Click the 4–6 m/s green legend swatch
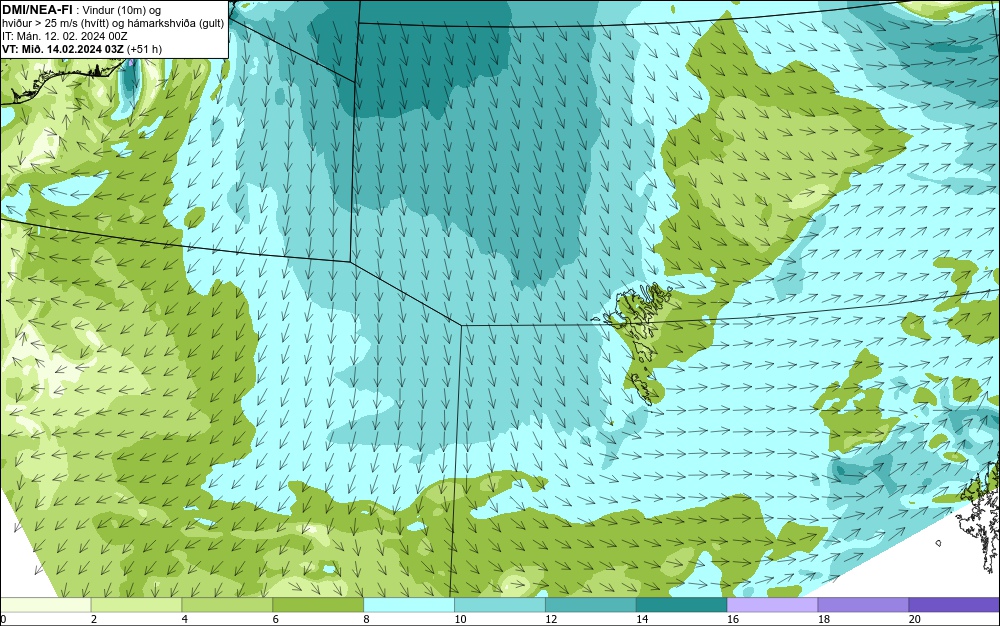 (227, 604)
